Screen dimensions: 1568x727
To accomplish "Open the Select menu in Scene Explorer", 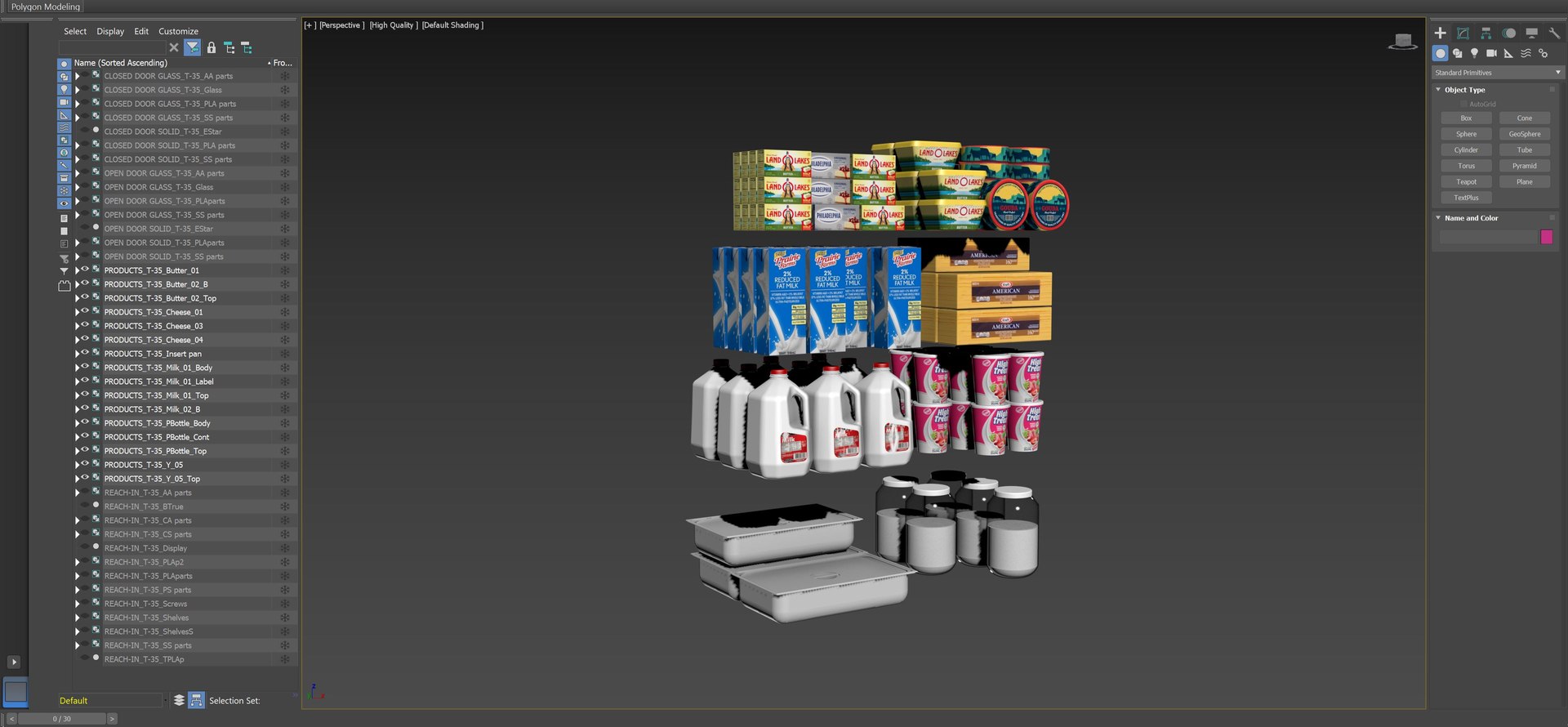I will (75, 31).
